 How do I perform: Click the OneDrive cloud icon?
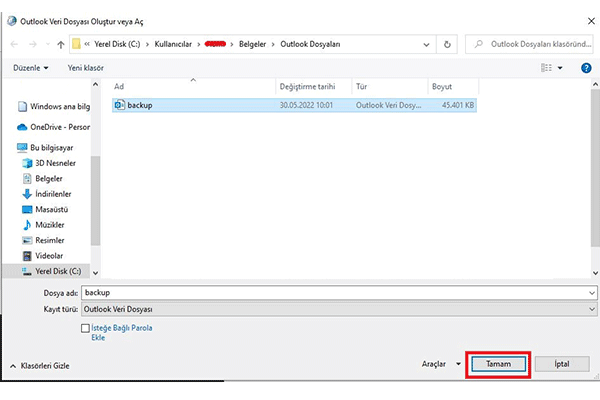click(x=22, y=127)
